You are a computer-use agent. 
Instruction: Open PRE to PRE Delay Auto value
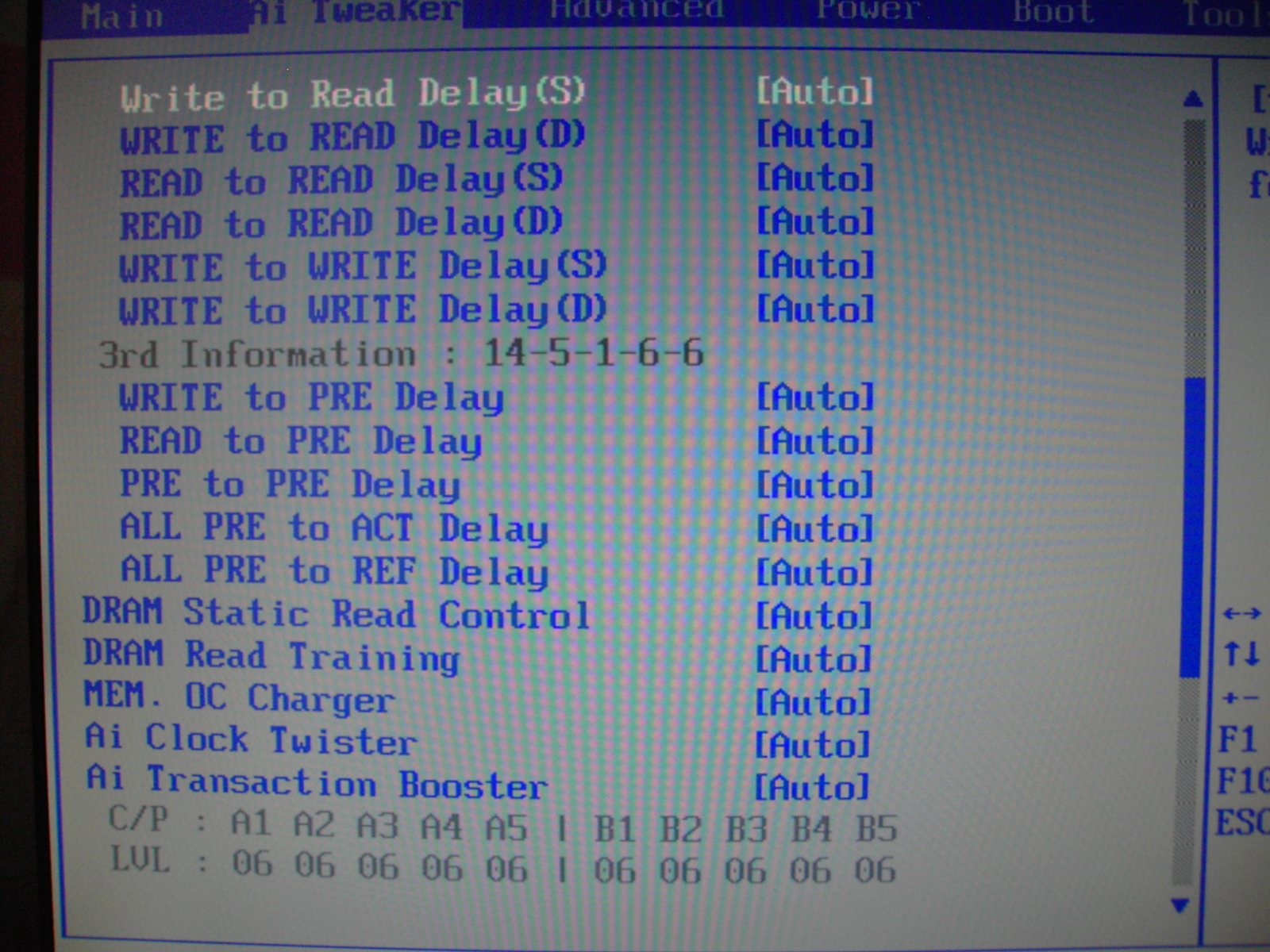[814, 485]
